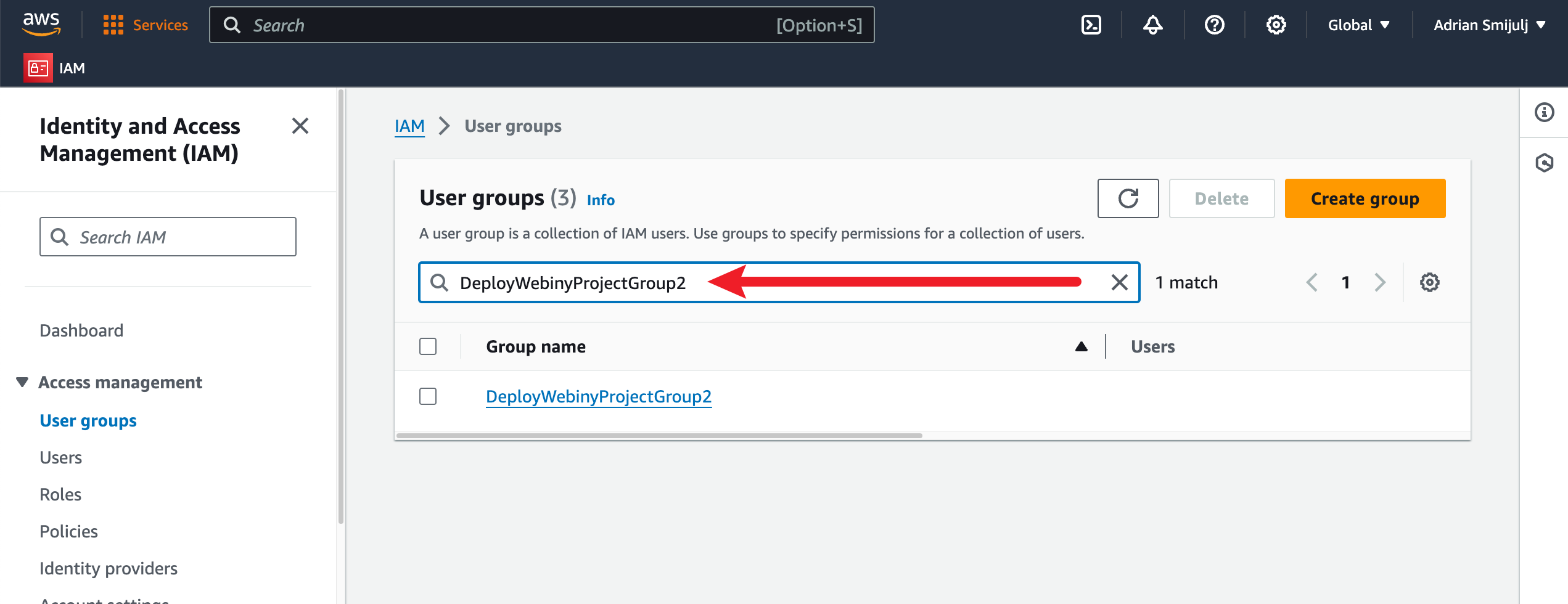Click the IAM service icon in the navbar
The height and width of the screenshot is (604, 1568).
[x=38, y=68]
